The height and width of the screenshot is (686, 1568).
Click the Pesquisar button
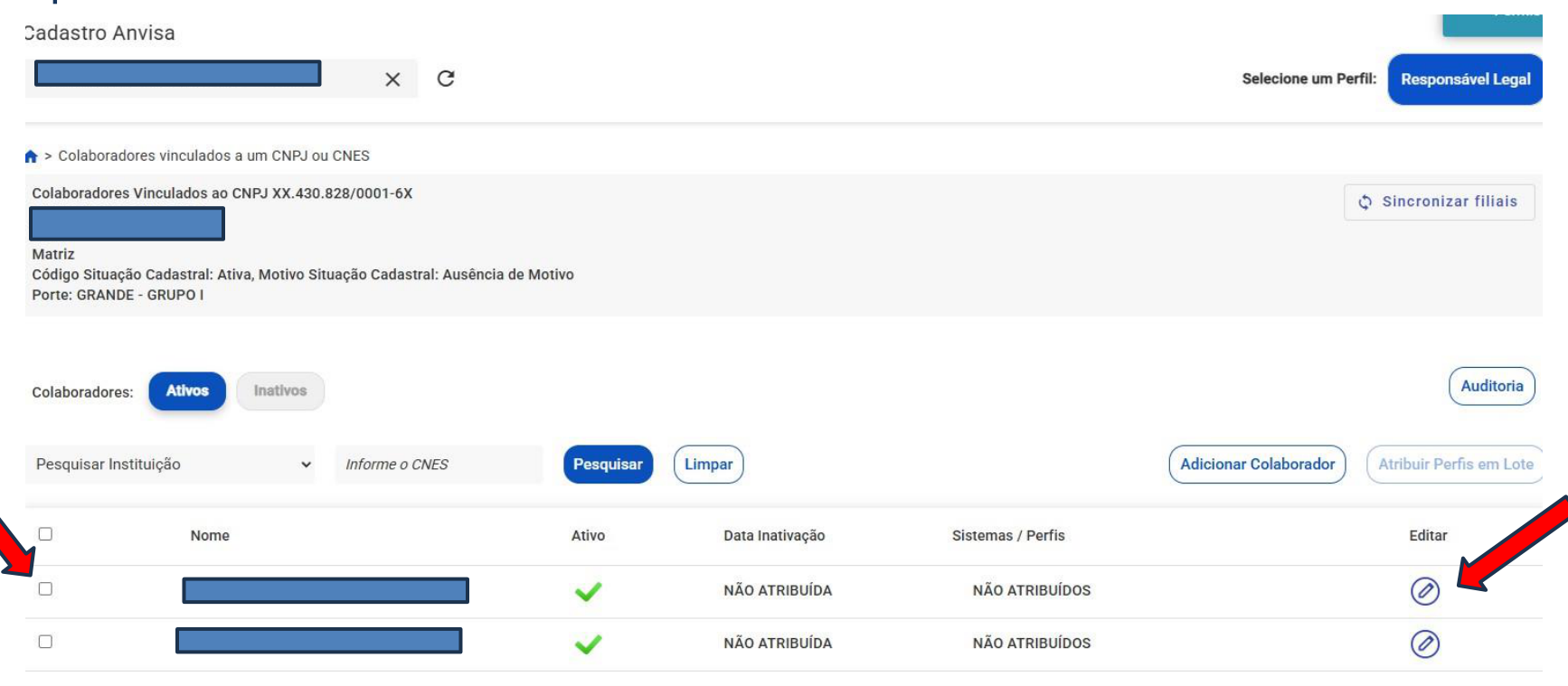(608, 465)
